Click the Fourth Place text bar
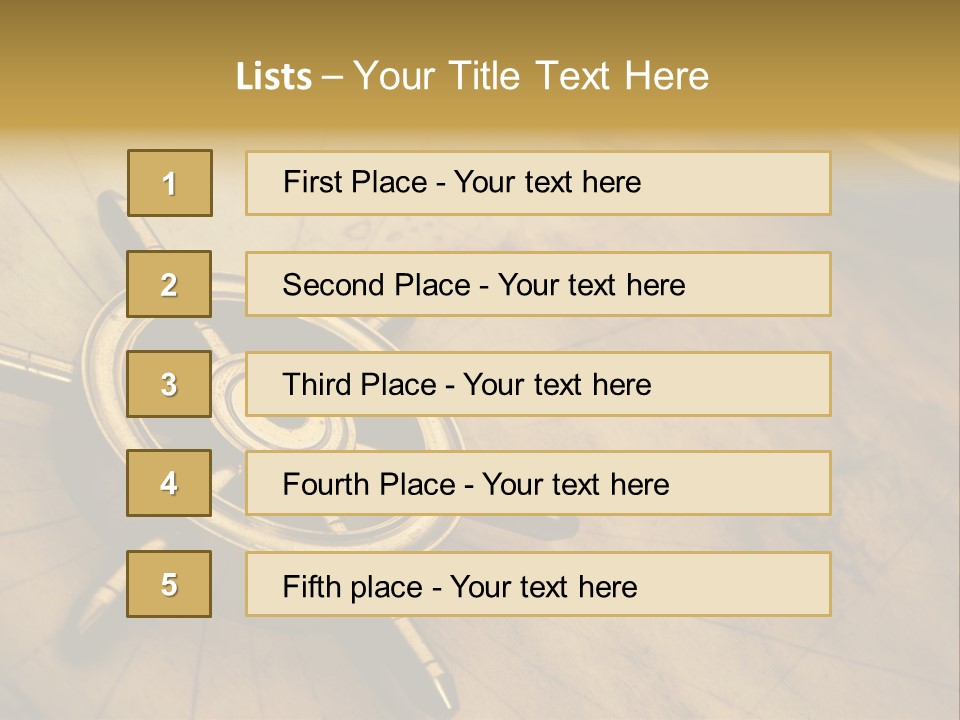Screen dimensions: 960x720 [x=538, y=483]
